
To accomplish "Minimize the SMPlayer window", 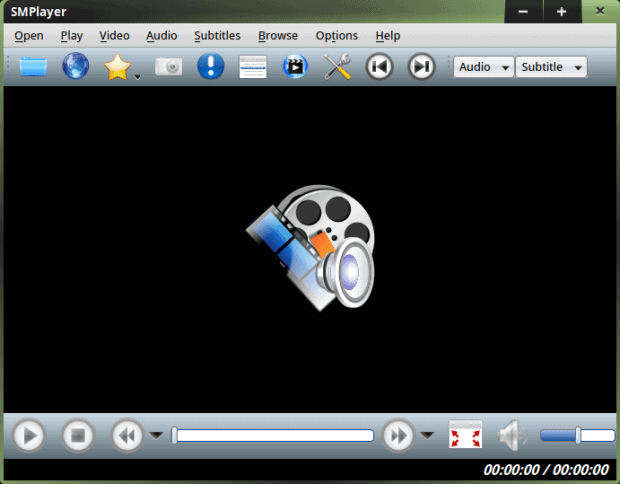I will point(524,12).
